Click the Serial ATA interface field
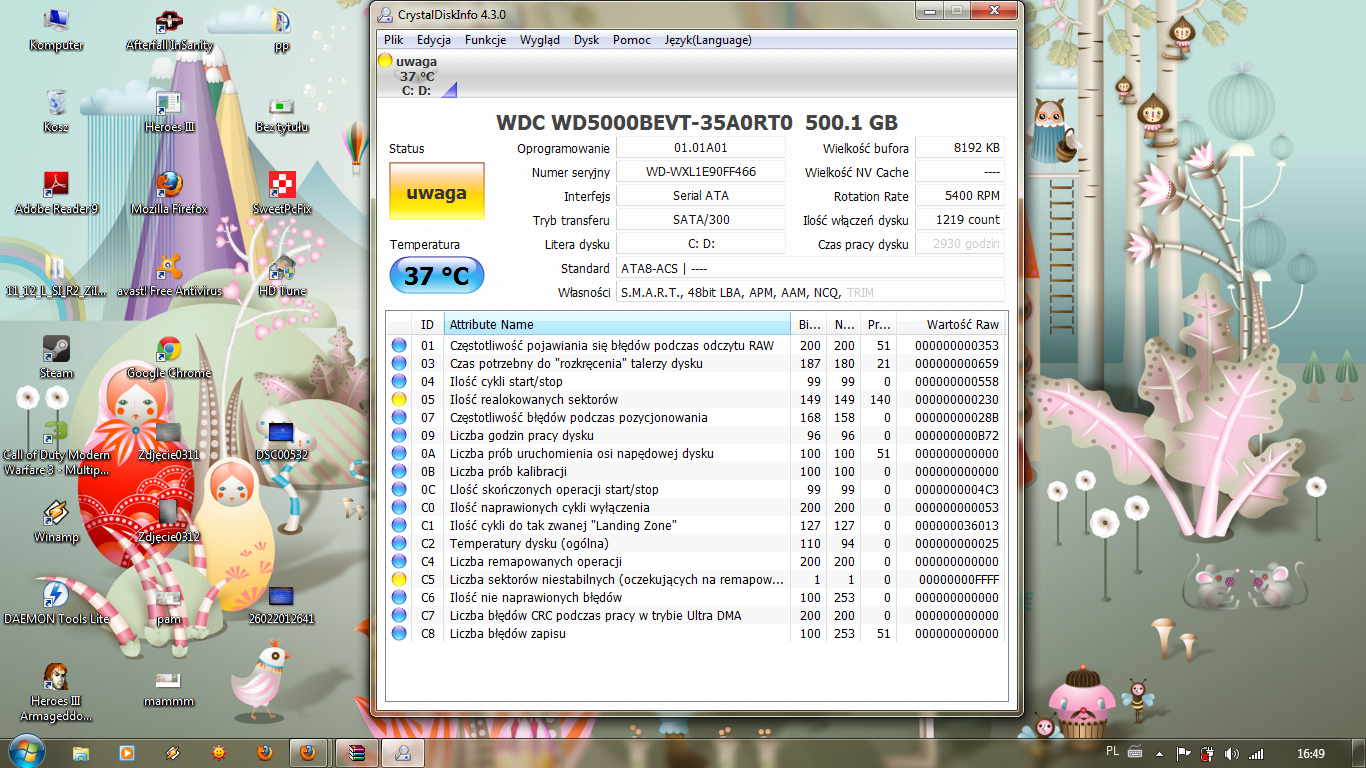The width and height of the screenshot is (1366, 768). (x=701, y=196)
